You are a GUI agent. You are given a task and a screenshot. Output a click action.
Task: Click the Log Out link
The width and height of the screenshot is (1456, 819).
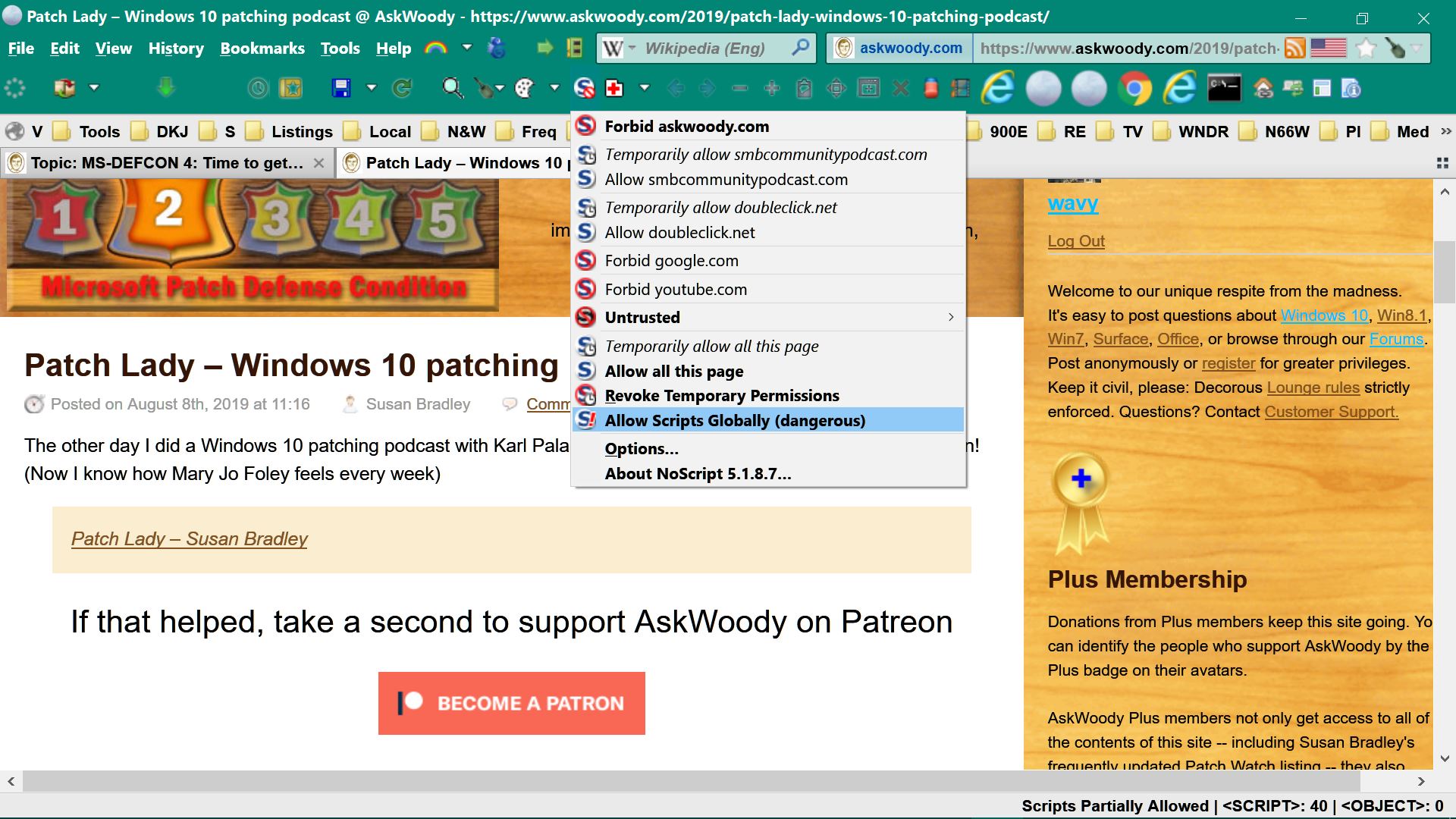point(1076,241)
